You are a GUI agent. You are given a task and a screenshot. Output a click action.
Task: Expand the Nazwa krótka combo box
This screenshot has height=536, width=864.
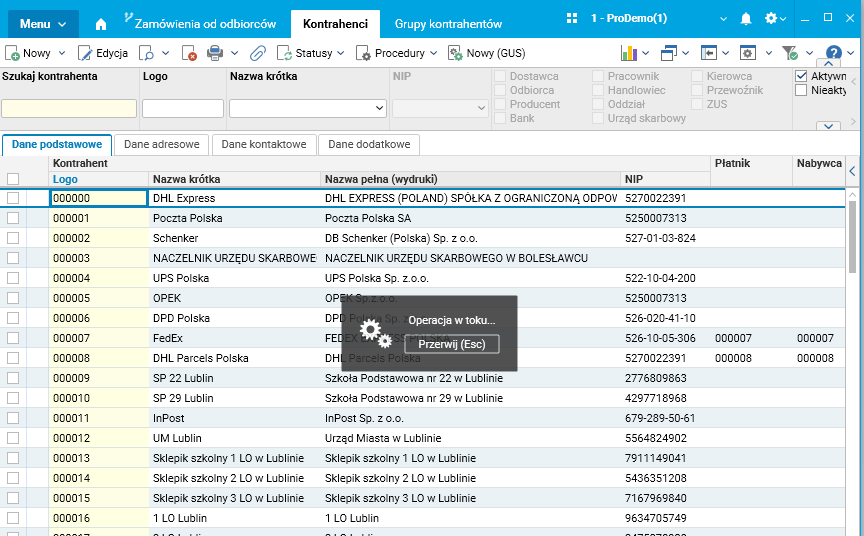pyautogui.click(x=379, y=108)
